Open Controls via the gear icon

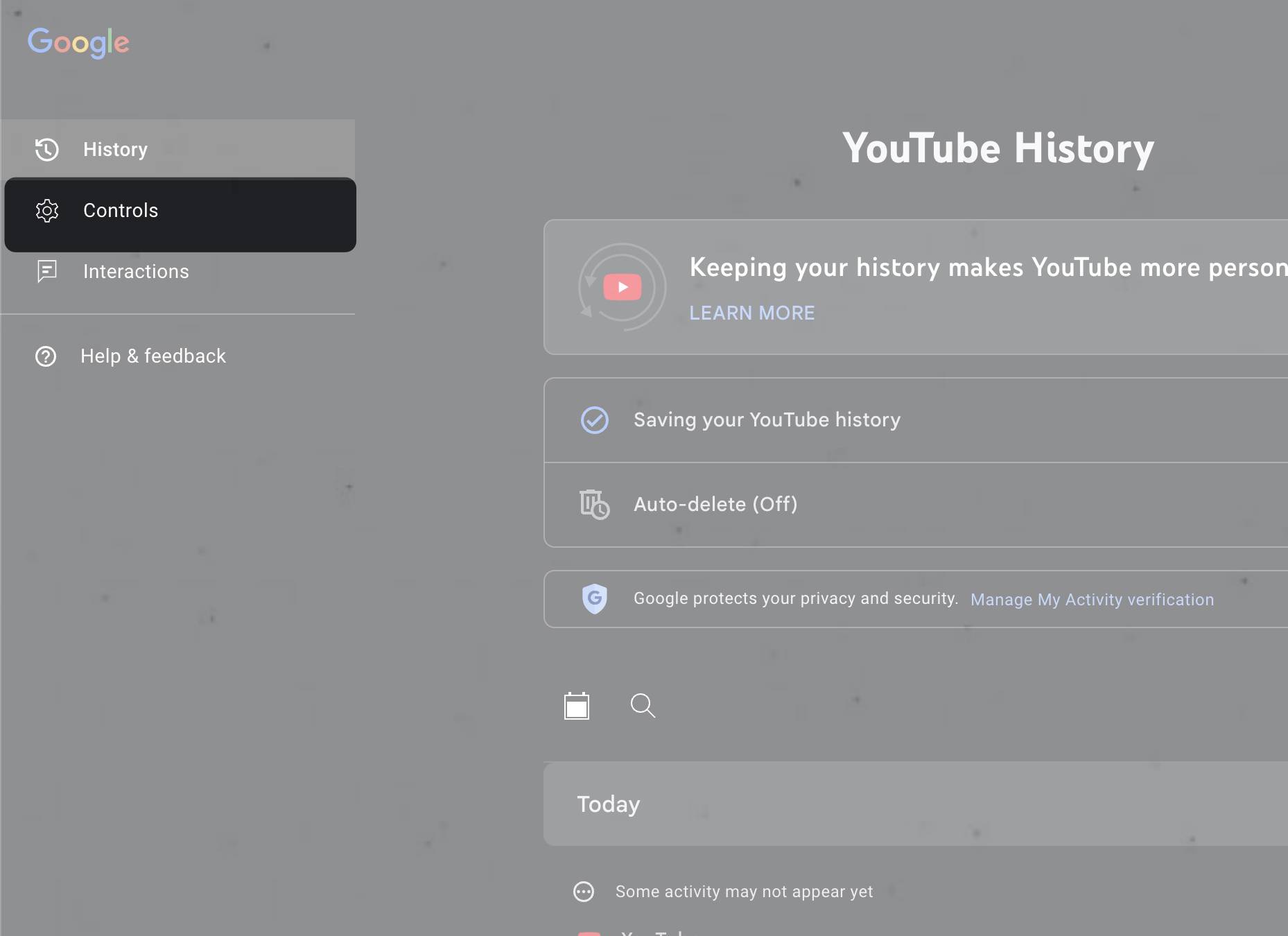point(47,211)
